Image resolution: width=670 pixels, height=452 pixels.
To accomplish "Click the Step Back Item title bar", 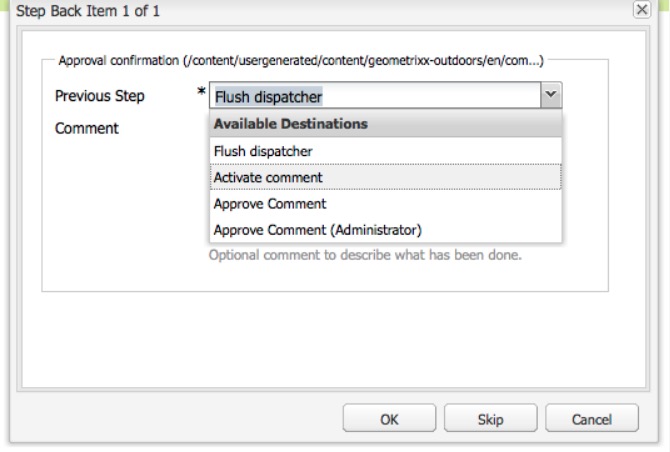I will (x=300, y=10).
